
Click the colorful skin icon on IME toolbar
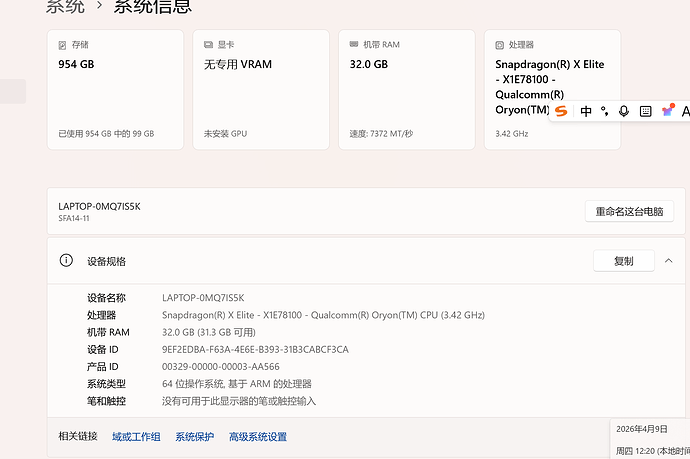tap(668, 110)
